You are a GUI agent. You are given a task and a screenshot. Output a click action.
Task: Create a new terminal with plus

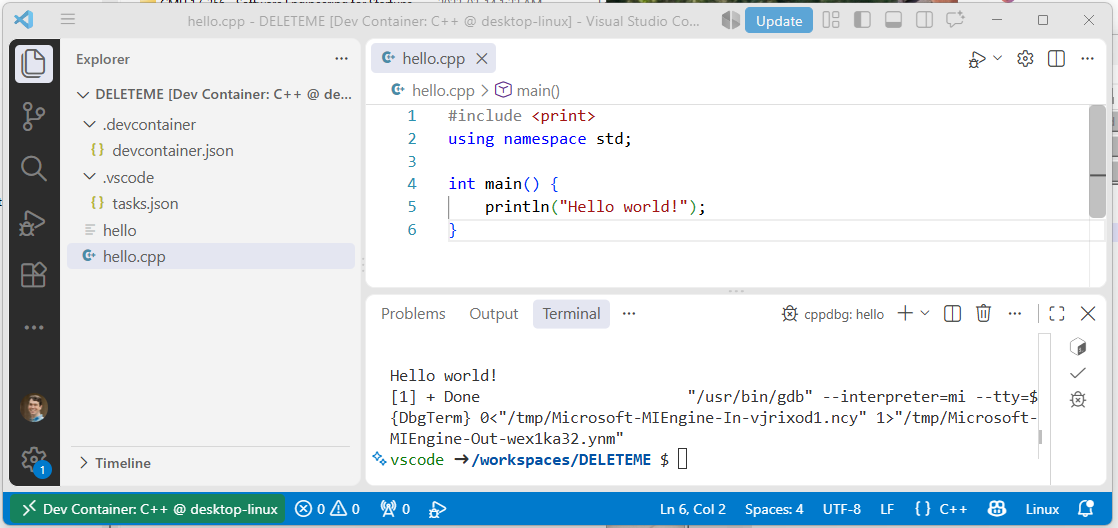pos(905,313)
